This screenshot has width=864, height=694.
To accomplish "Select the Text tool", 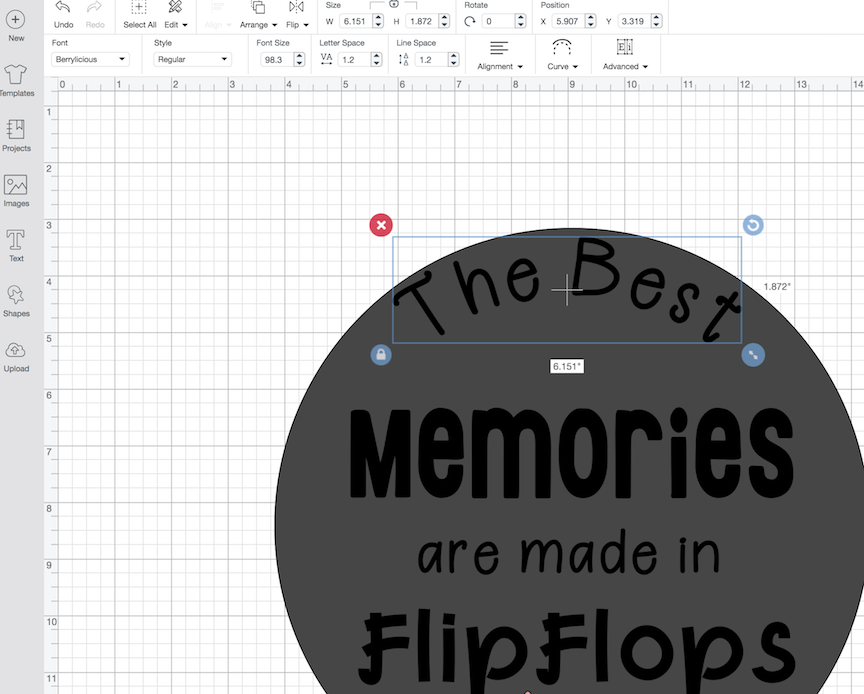I will (x=16, y=246).
